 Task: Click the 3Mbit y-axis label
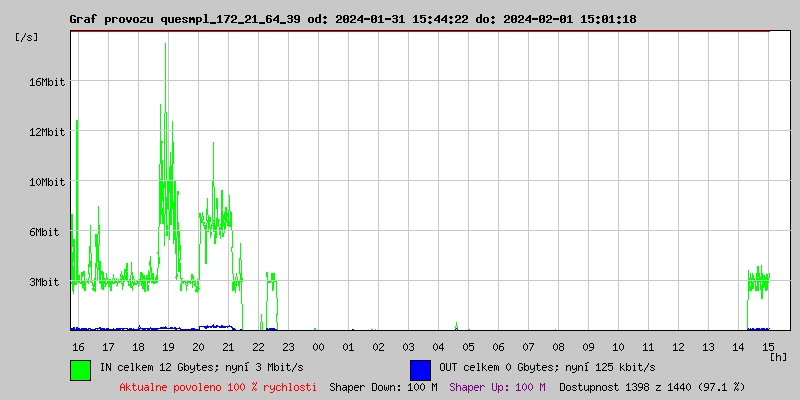pos(47,282)
